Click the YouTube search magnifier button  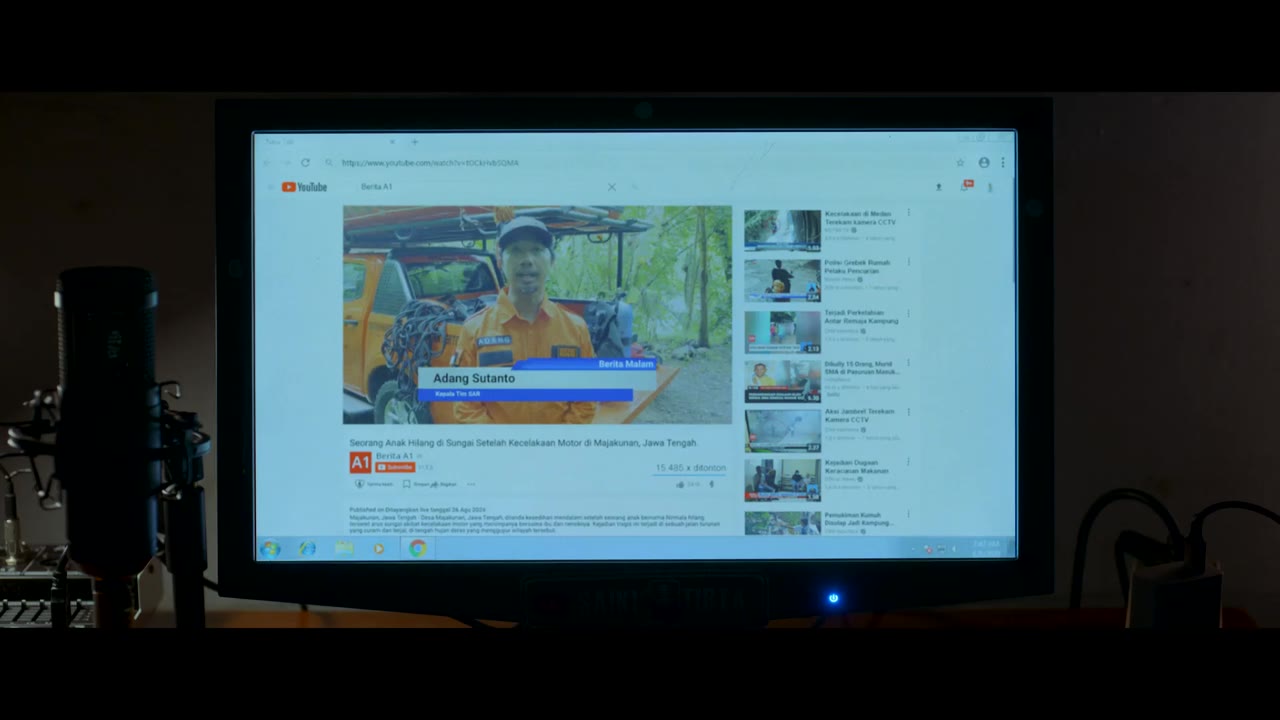pyautogui.click(x=634, y=187)
